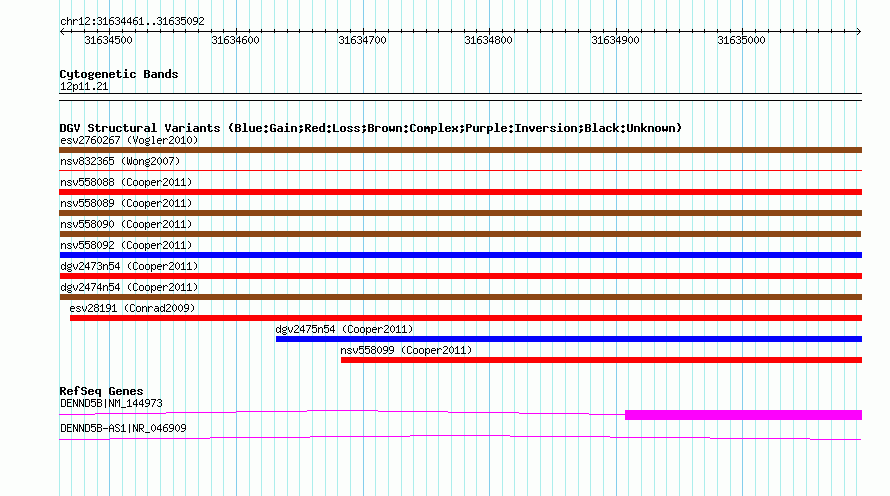Select the red esv28191 loss bar
The width and height of the screenshot is (890, 496).
click(x=466, y=318)
